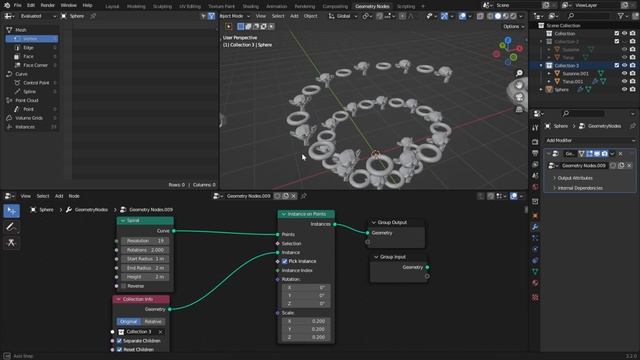Open the Object Data (mesh) properties tab
640x360 pixels.
point(535,271)
